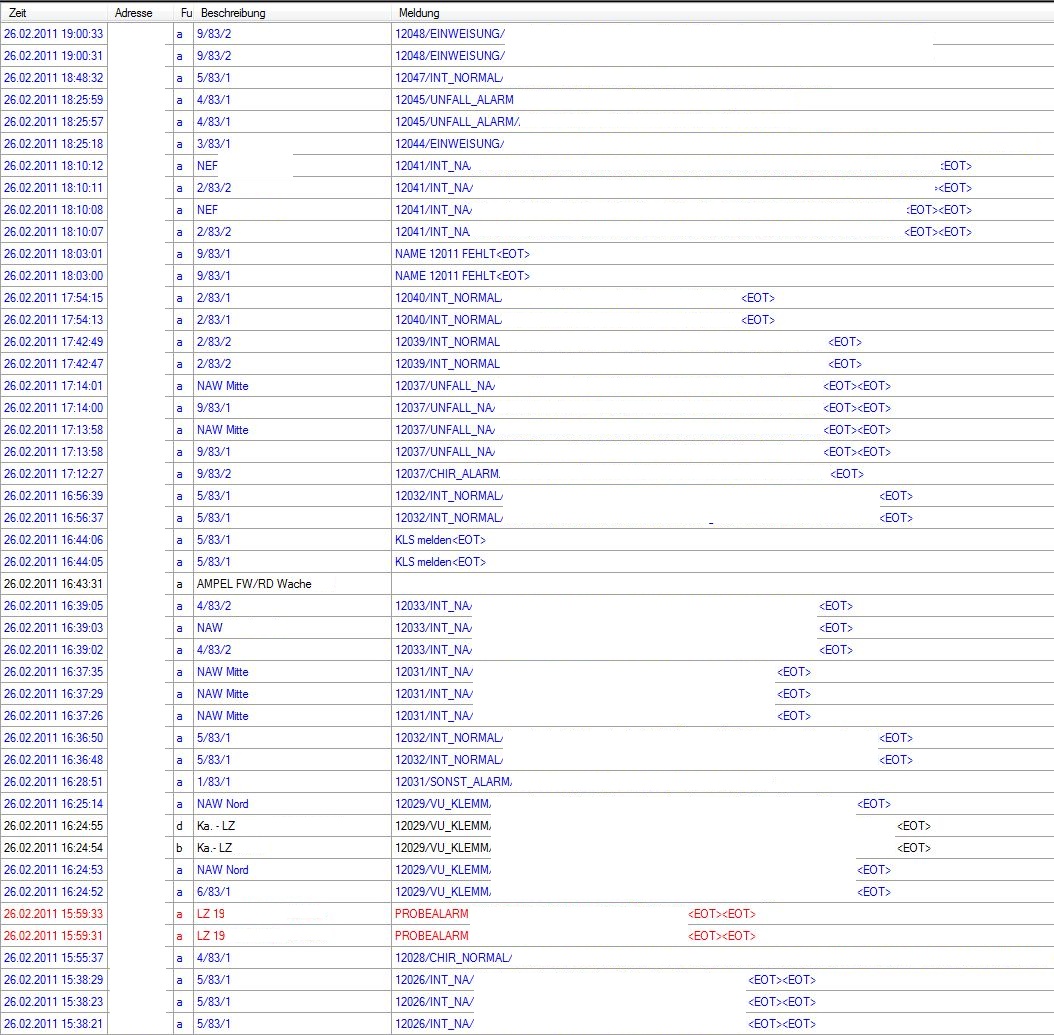Select the 12031/SONST_ALARM message
The image size is (1054, 1035).
pos(453,782)
